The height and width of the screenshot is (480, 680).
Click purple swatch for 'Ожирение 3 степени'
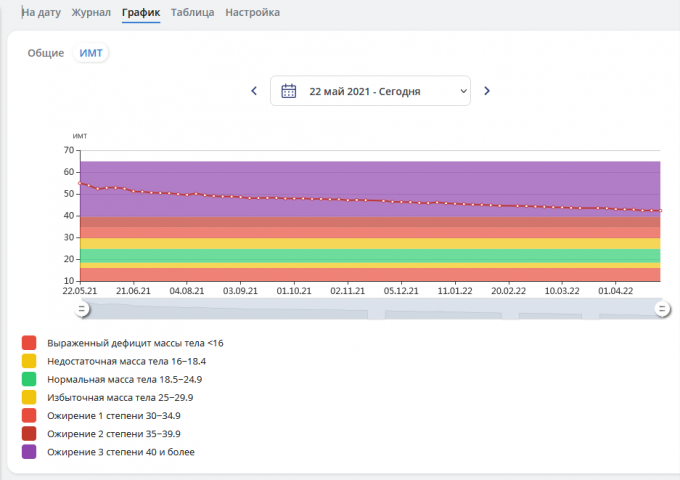click(29, 452)
